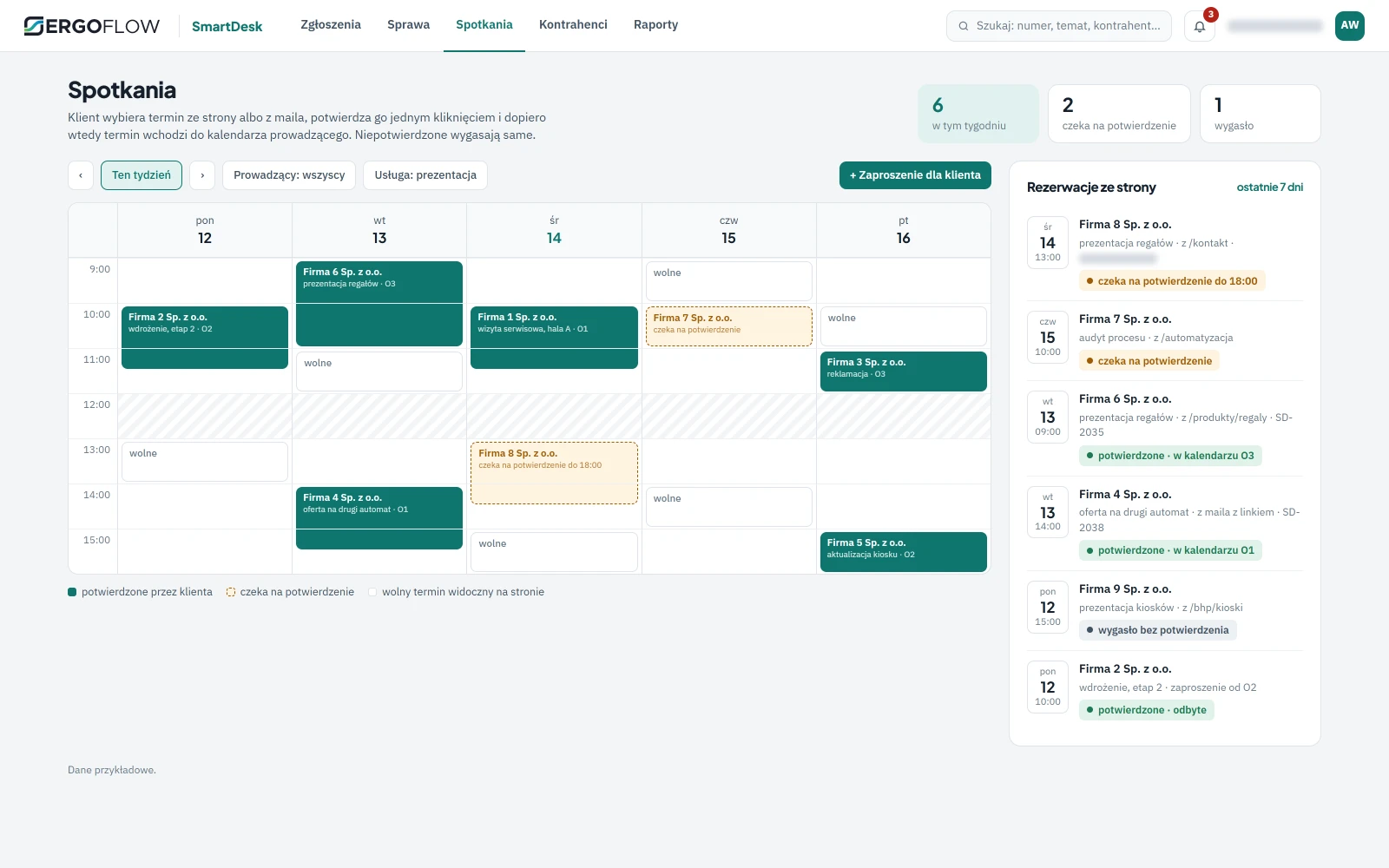
Task: Click śr 14 day header
Action: 554,231
